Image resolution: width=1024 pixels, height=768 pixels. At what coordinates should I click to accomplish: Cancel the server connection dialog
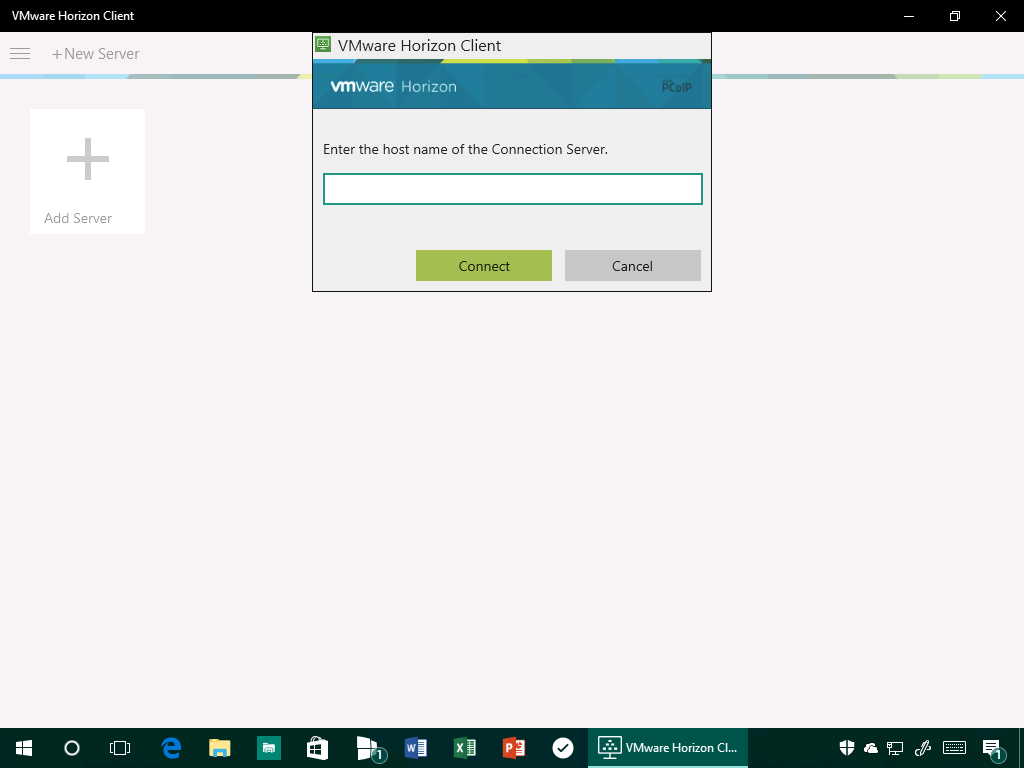pos(633,266)
